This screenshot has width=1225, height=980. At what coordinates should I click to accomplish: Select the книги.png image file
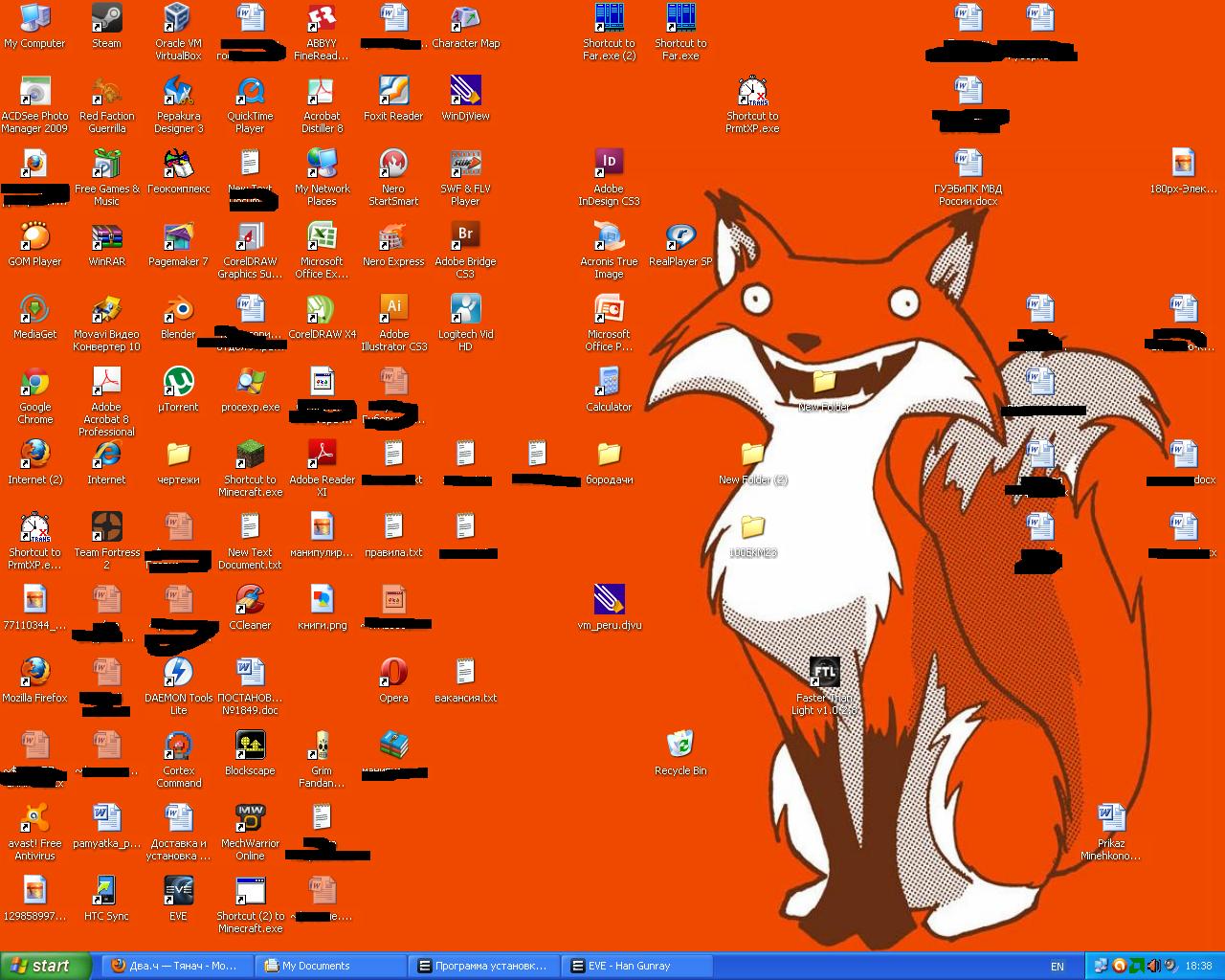coord(322,609)
